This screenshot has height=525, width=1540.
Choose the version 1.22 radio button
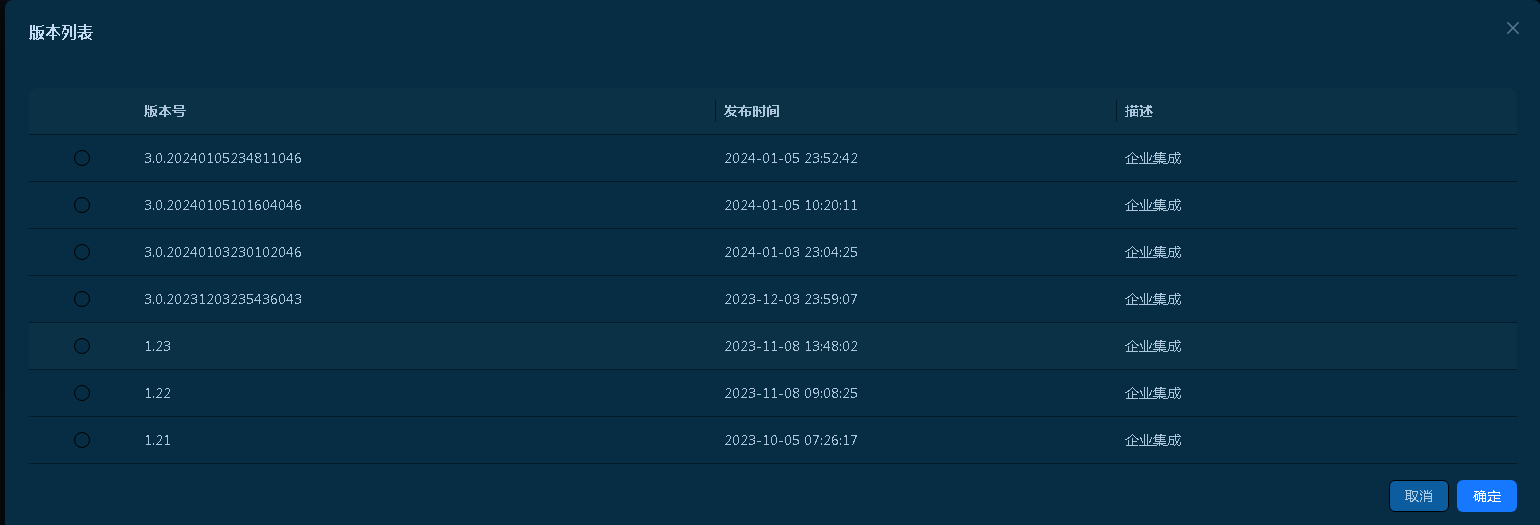tap(82, 393)
